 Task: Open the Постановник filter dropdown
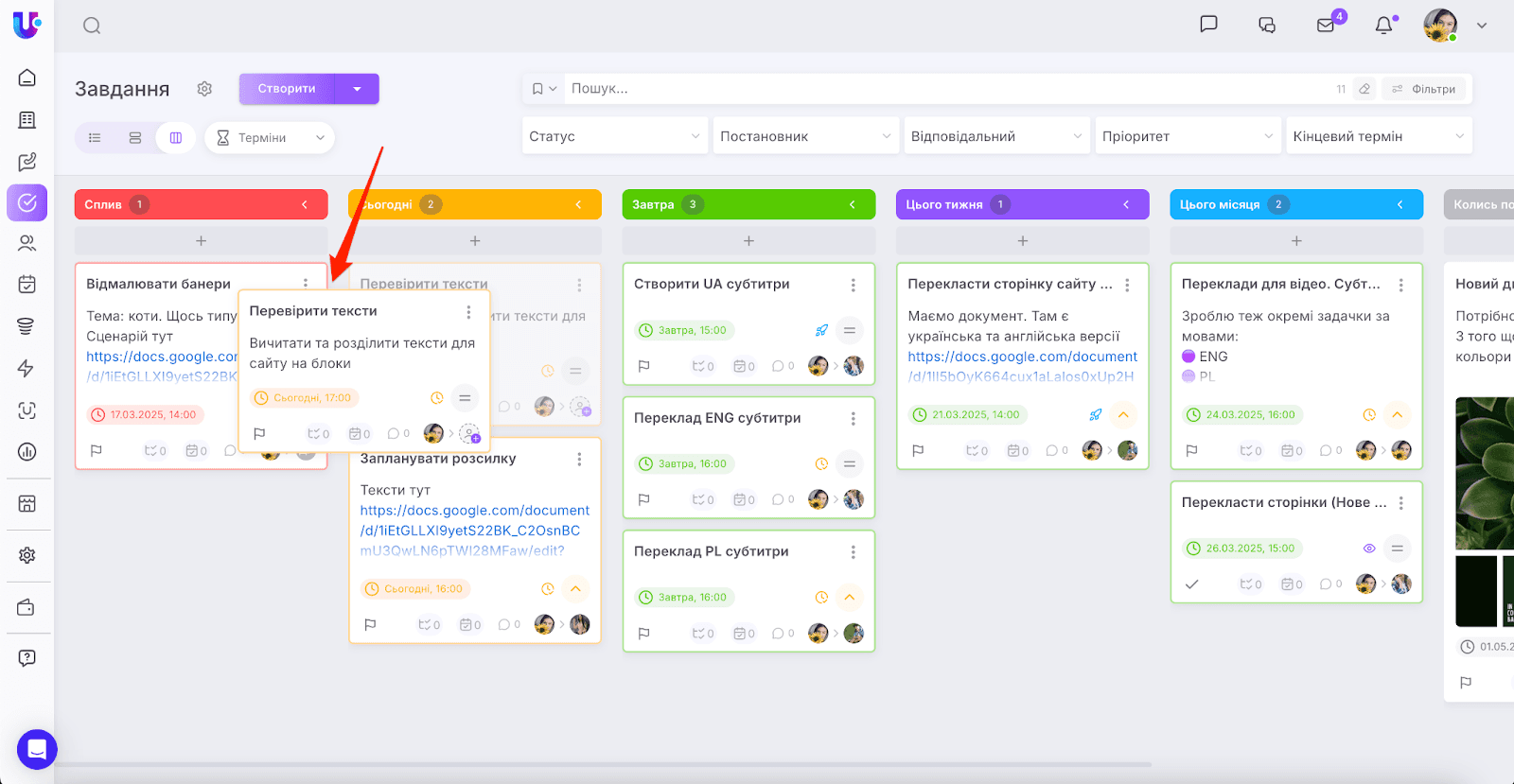pos(805,136)
